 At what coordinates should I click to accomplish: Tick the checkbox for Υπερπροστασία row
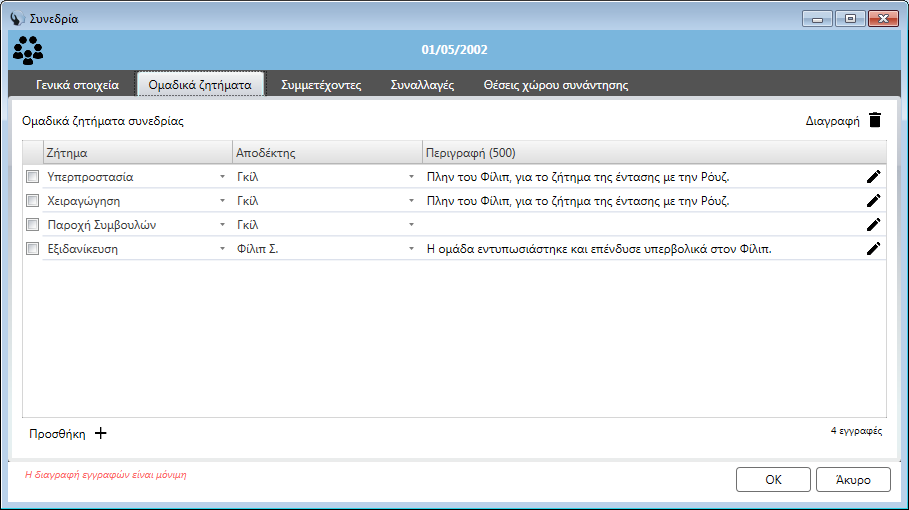32,177
